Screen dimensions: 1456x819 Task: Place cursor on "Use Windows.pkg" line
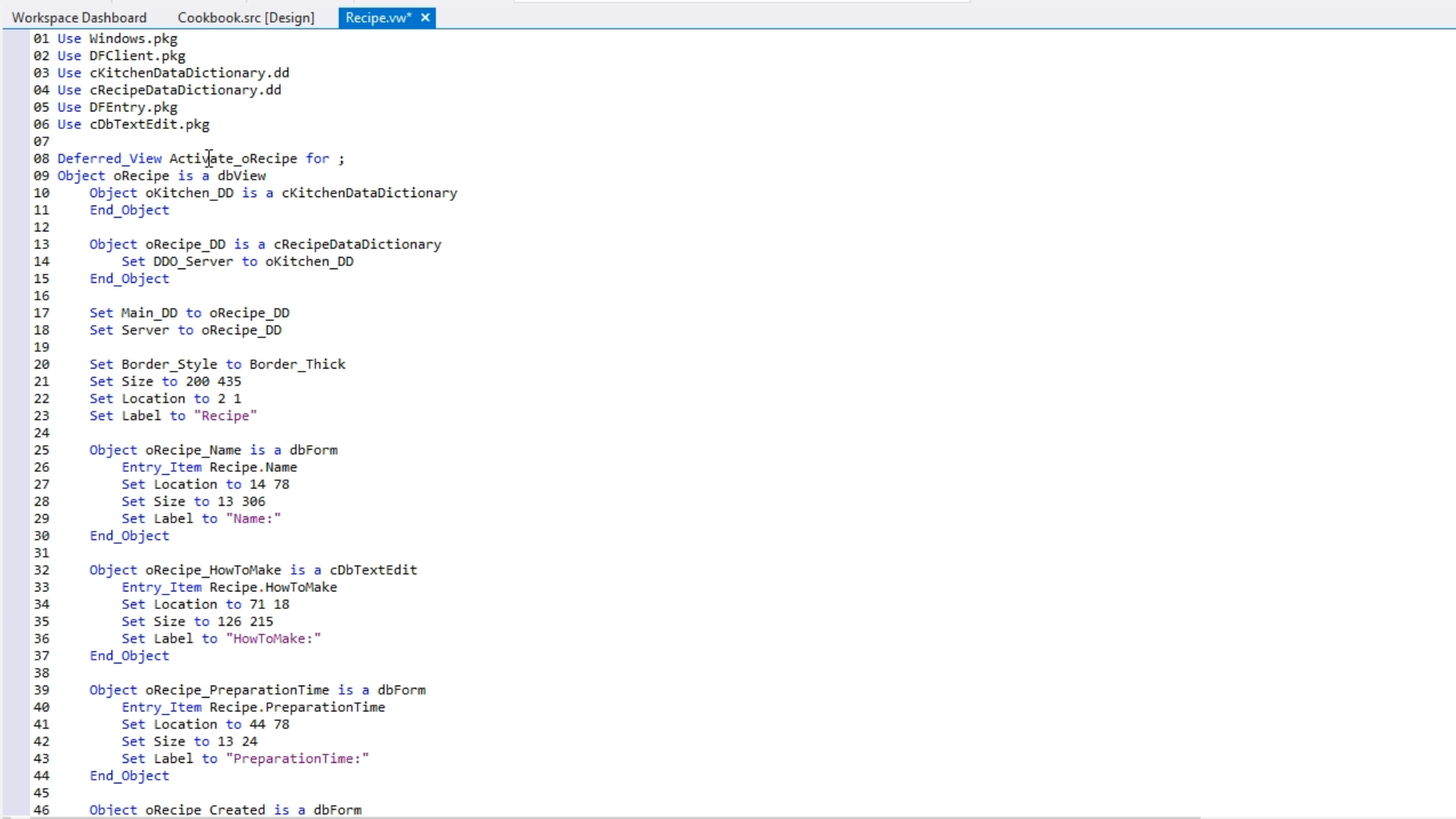point(117,39)
